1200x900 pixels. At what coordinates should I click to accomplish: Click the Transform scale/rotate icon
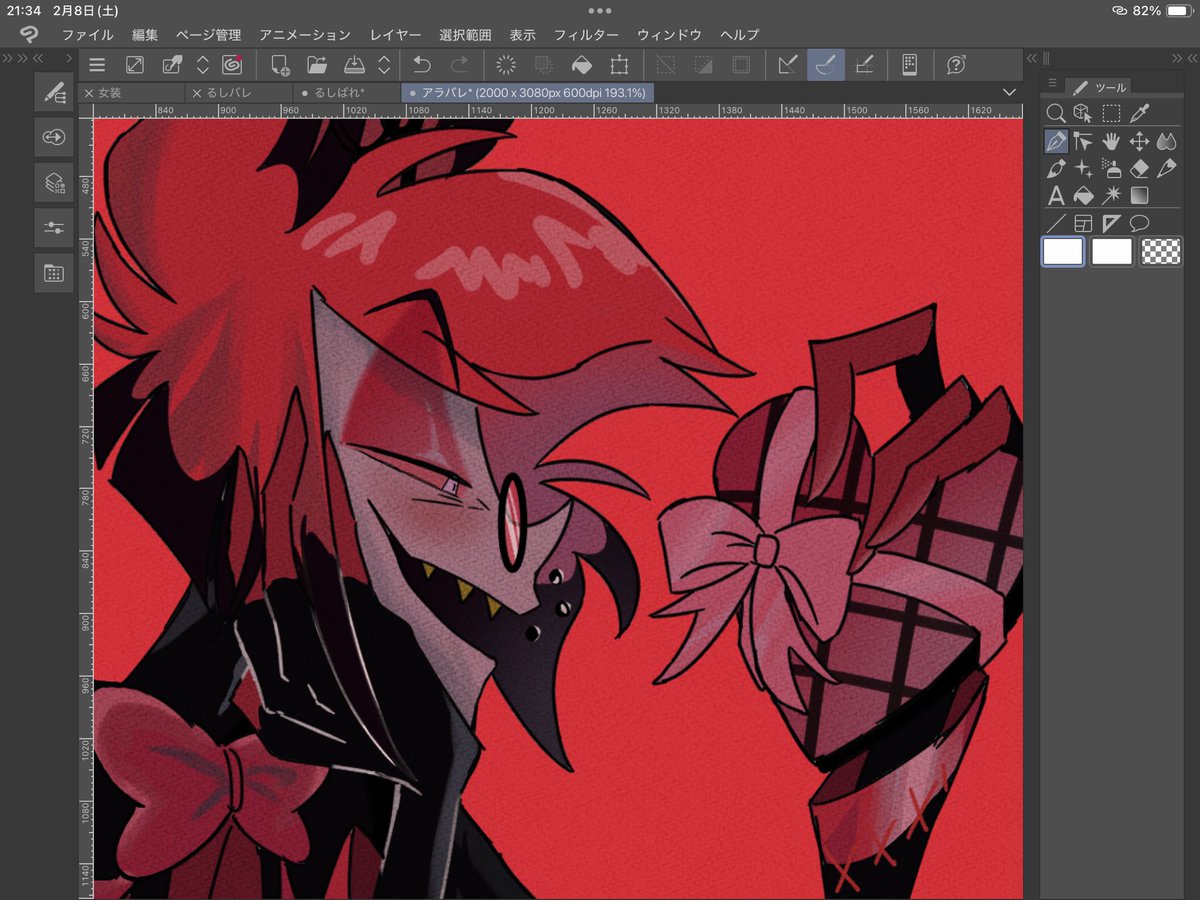pyautogui.click(x=619, y=65)
